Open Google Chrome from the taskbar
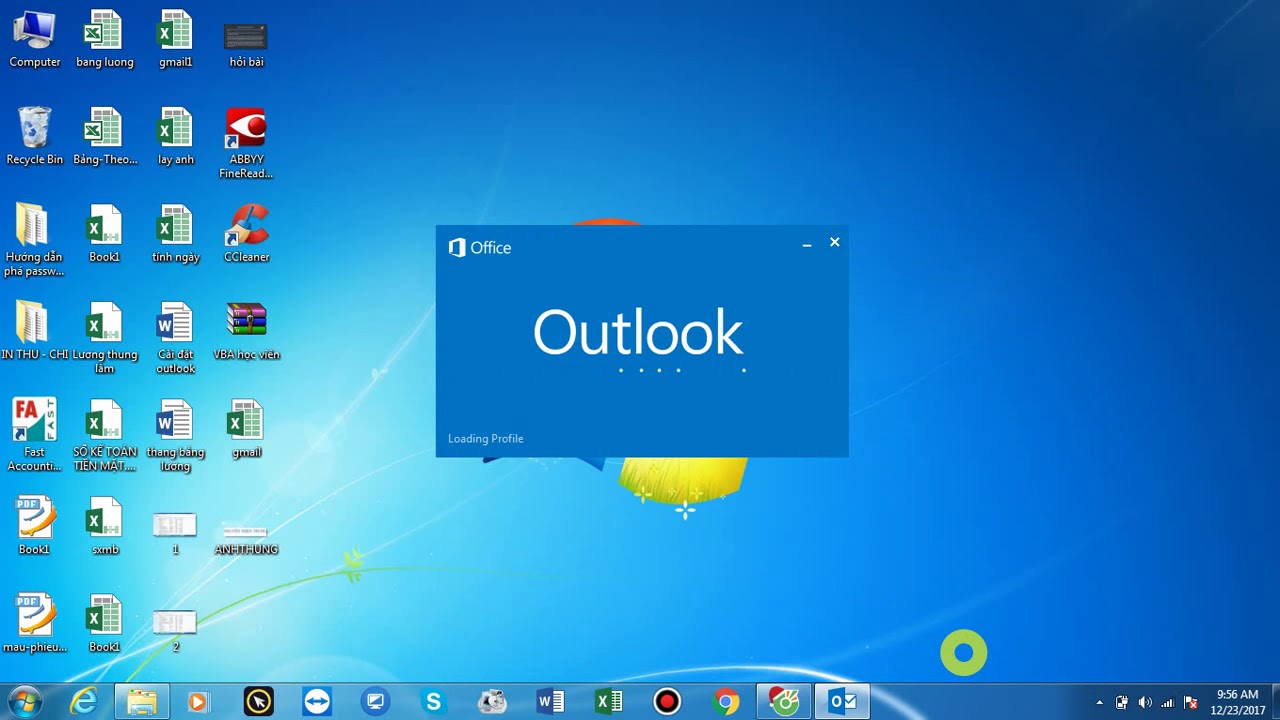 [x=726, y=702]
